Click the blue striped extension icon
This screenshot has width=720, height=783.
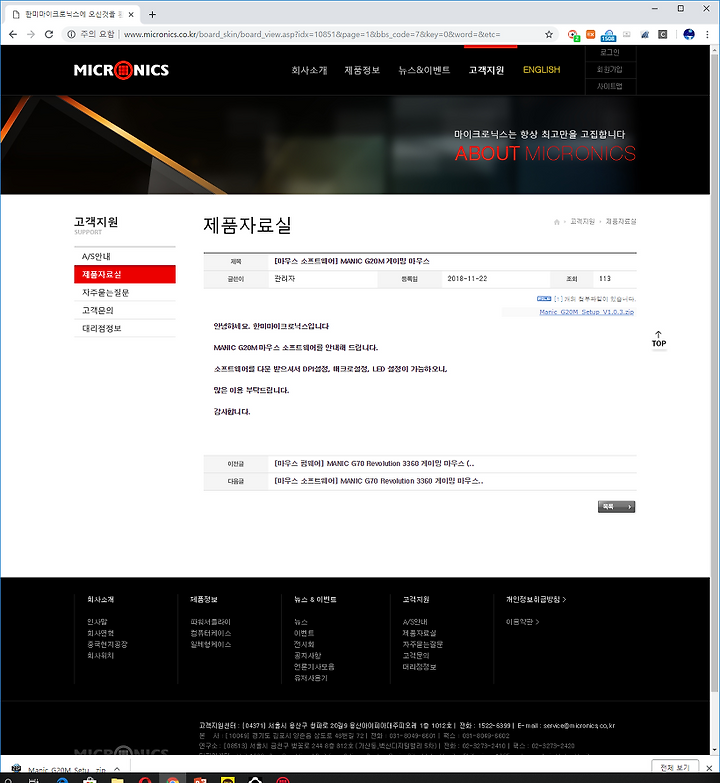click(x=645, y=34)
